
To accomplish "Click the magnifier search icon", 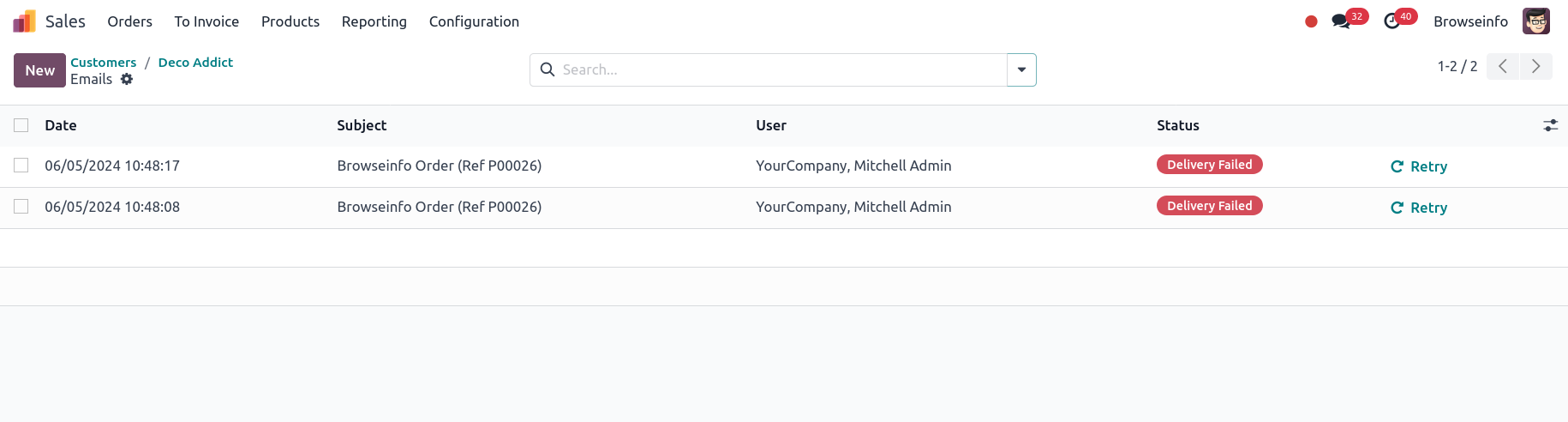I will coord(548,69).
